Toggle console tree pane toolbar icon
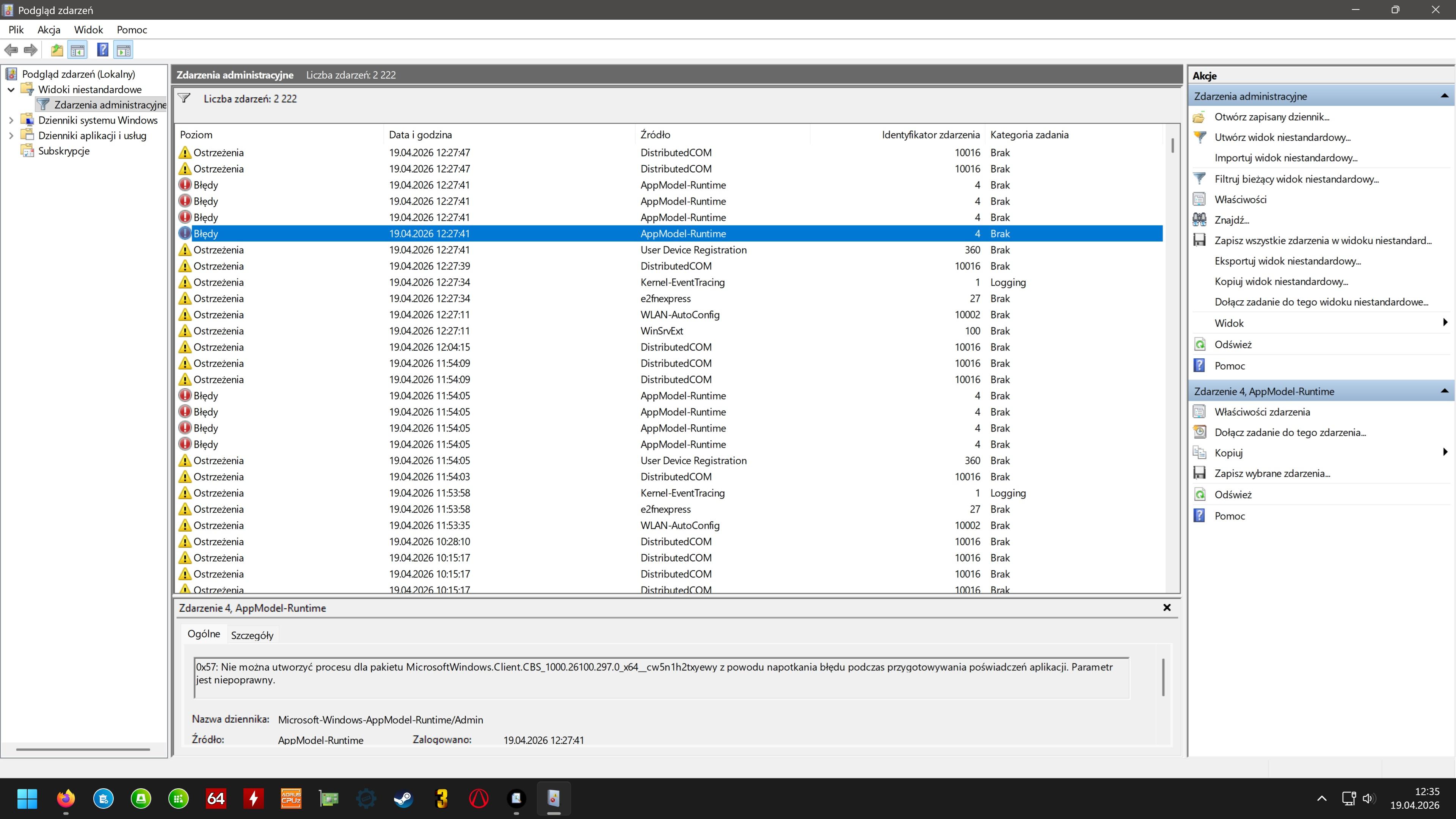The width and height of the screenshot is (1456, 819). [78, 50]
